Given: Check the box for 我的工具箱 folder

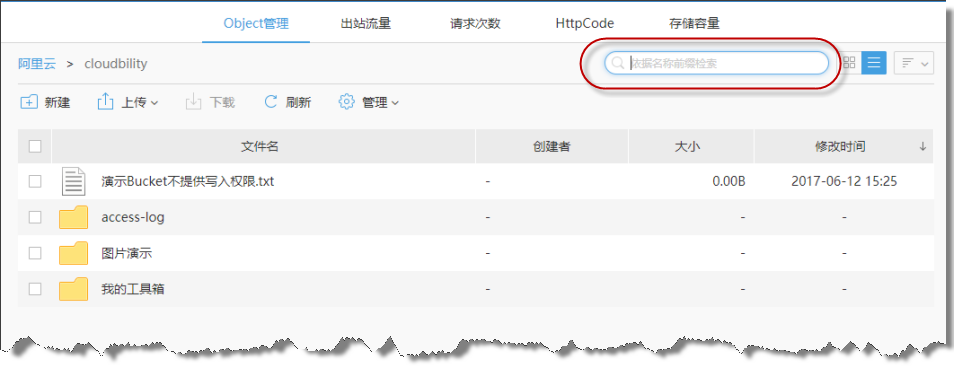Looking at the screenshot, I should pyautogui.click(x=35, y=289).
